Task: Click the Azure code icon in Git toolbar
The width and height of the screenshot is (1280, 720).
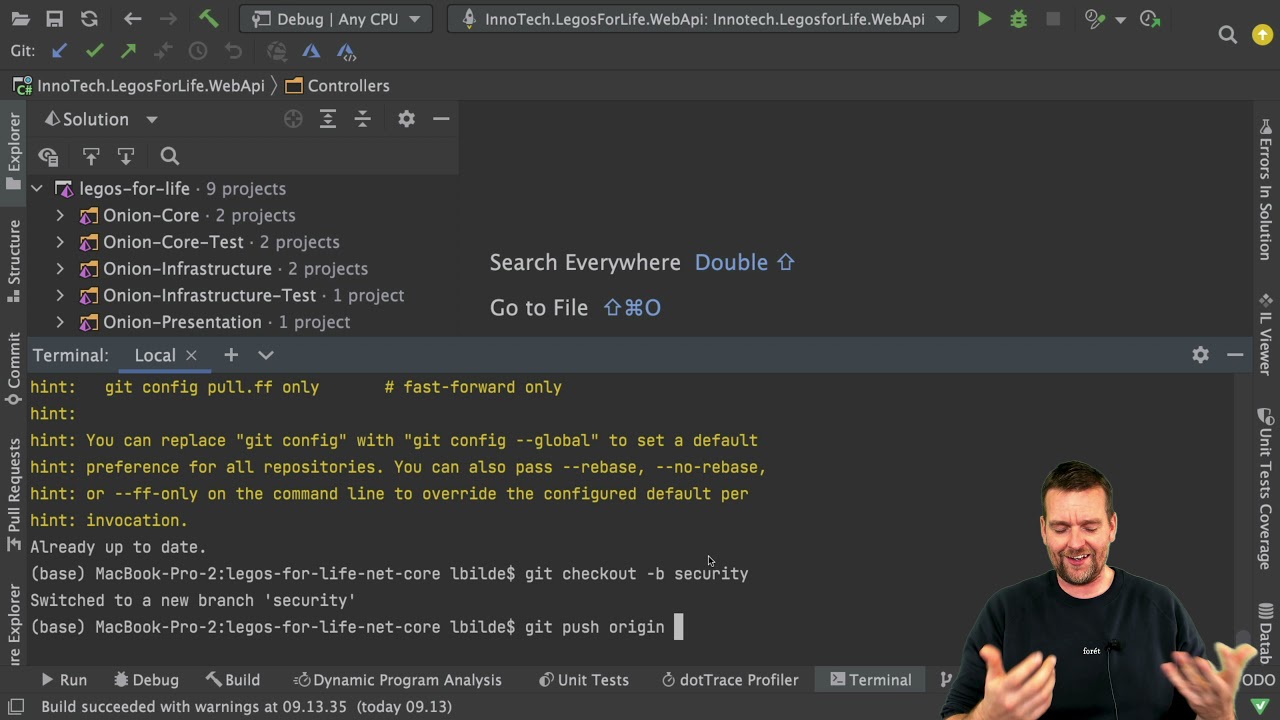Action: (346, 52)
